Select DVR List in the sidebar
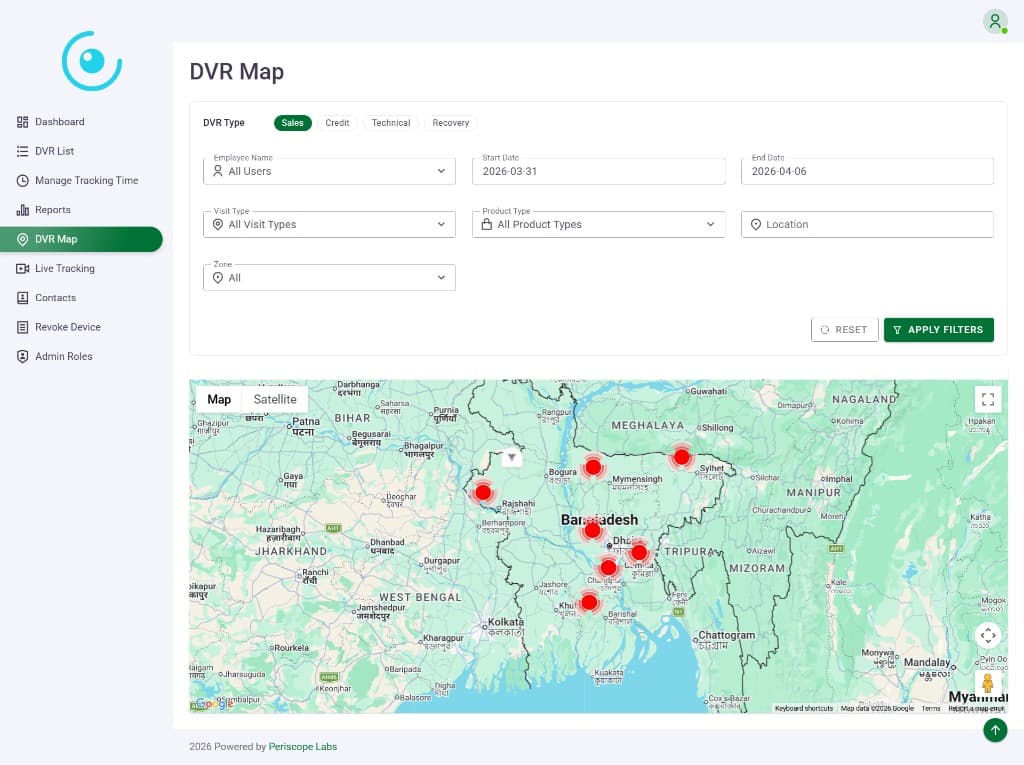 (x=55, y=150)
